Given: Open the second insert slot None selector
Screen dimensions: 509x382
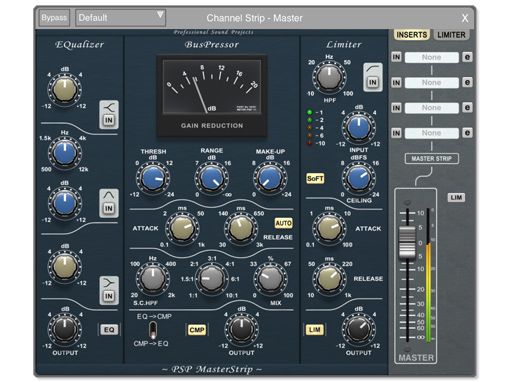Looking at the screenshot, I should click(x=432, y=82).
